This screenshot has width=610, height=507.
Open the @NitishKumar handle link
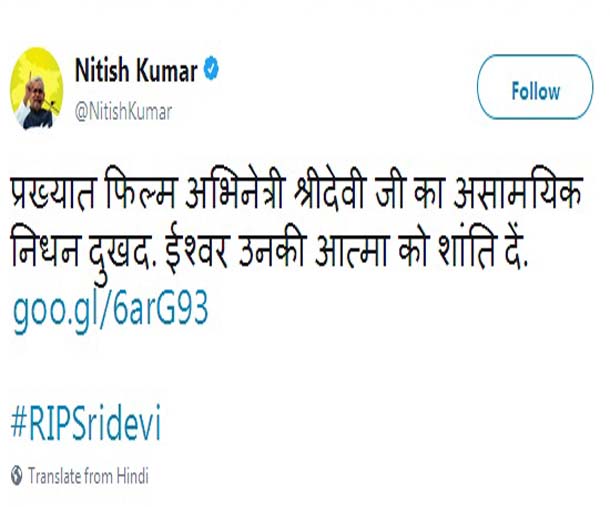point(123,111)
